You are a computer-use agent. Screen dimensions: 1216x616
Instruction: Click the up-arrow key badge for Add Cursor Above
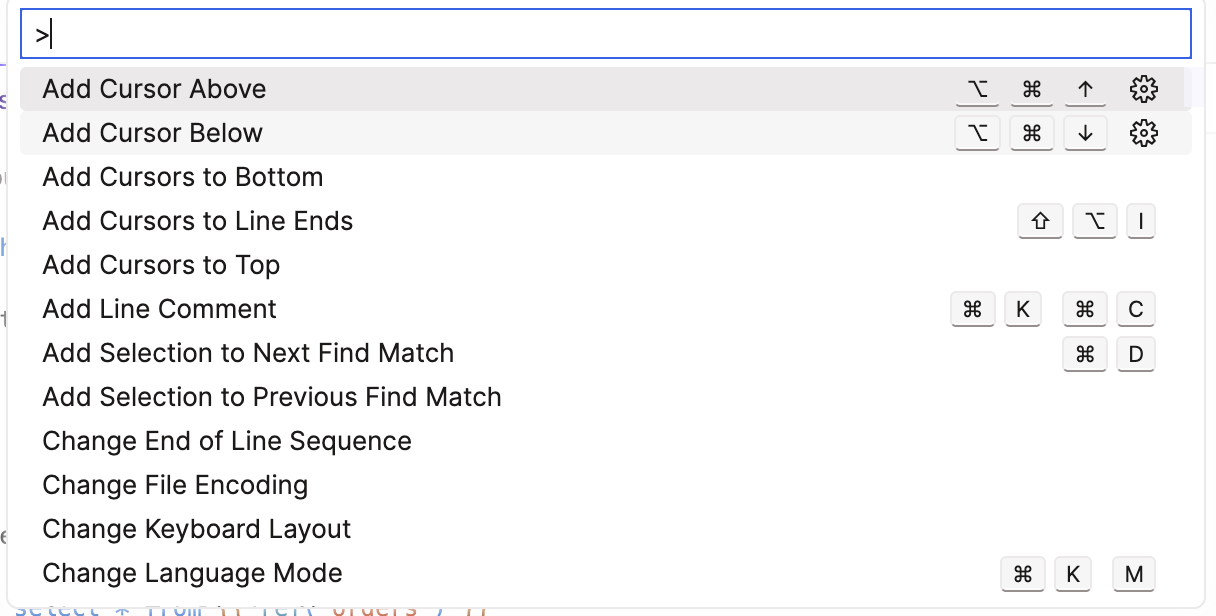pos(1085,88)
